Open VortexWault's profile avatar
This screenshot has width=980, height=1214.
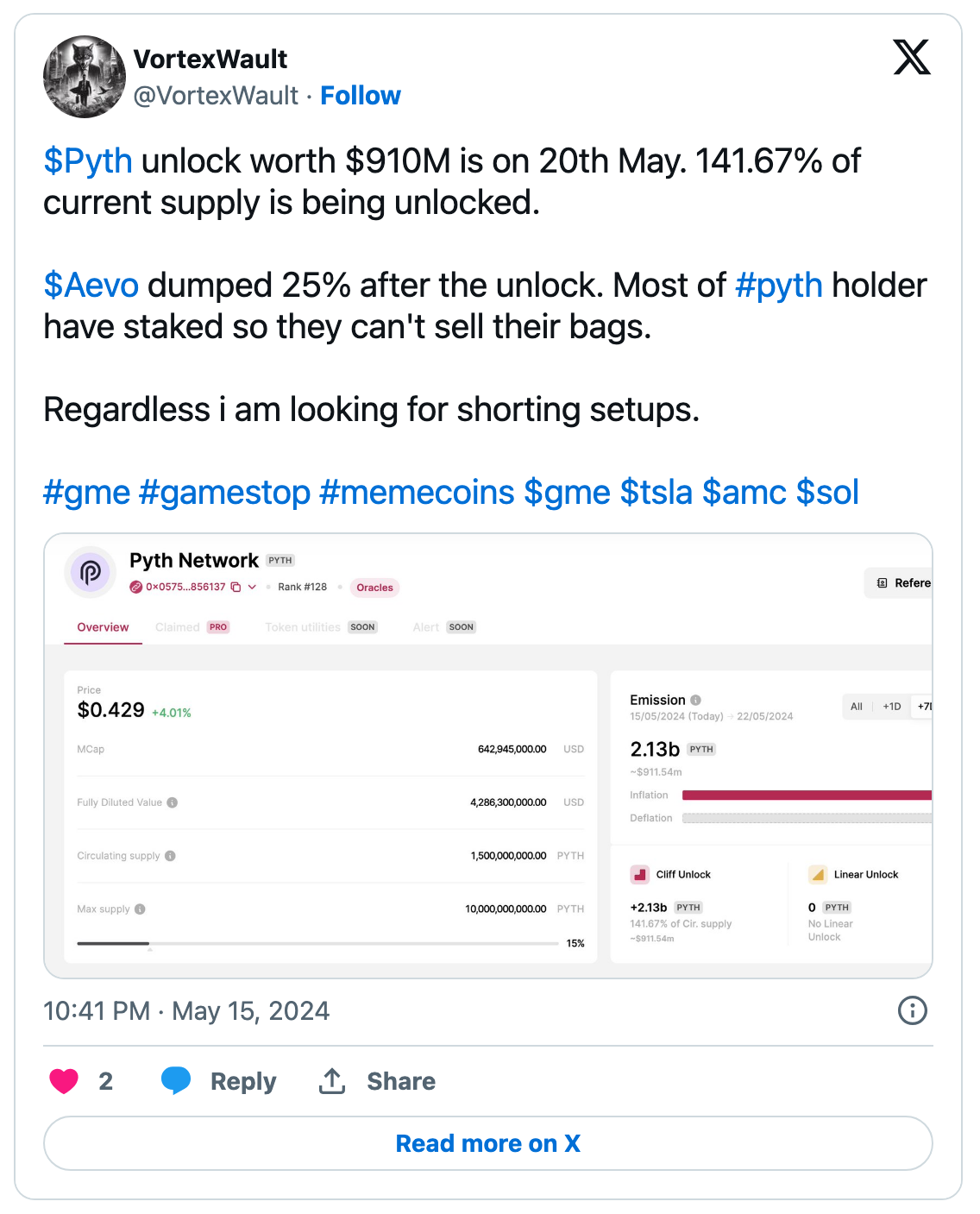click(85, 77)
